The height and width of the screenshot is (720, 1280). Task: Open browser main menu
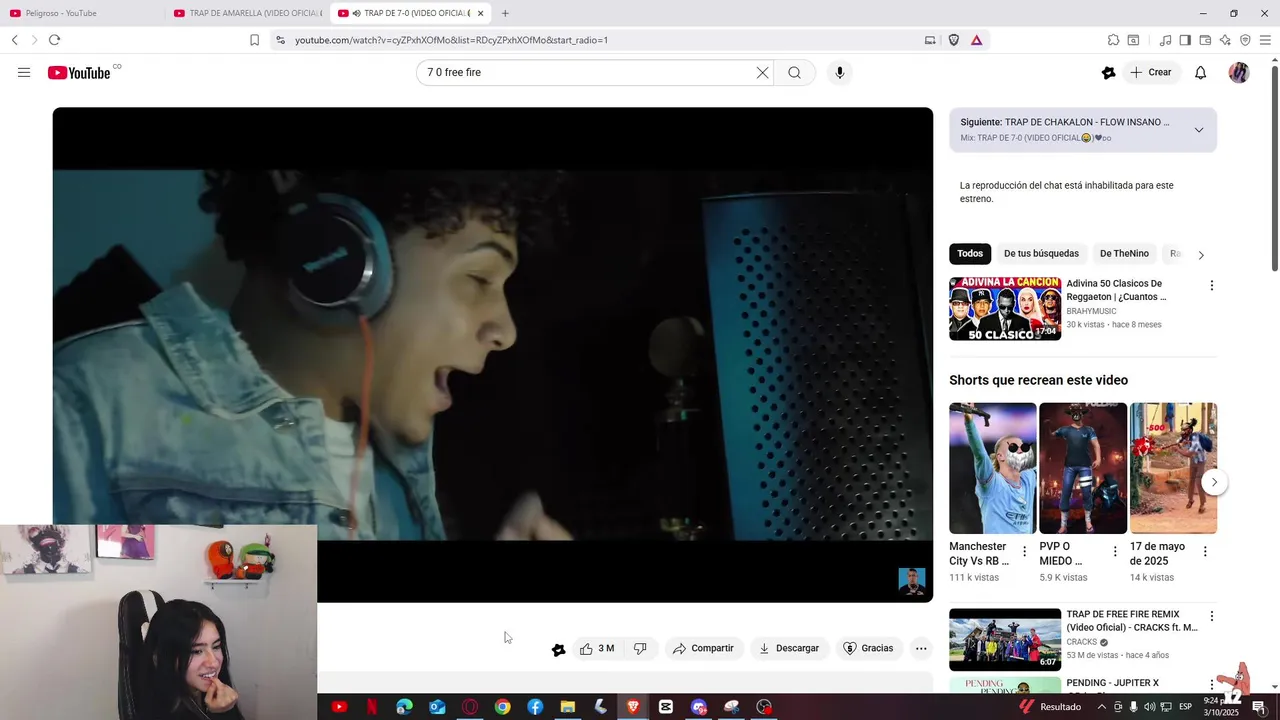tap(1266, 40)
